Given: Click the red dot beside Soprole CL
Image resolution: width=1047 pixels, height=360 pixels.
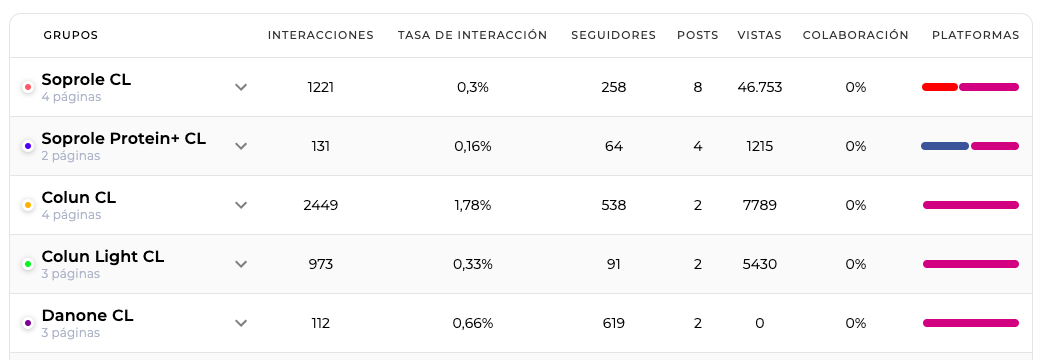Looking at the screenshot, I should click(28, 87).
